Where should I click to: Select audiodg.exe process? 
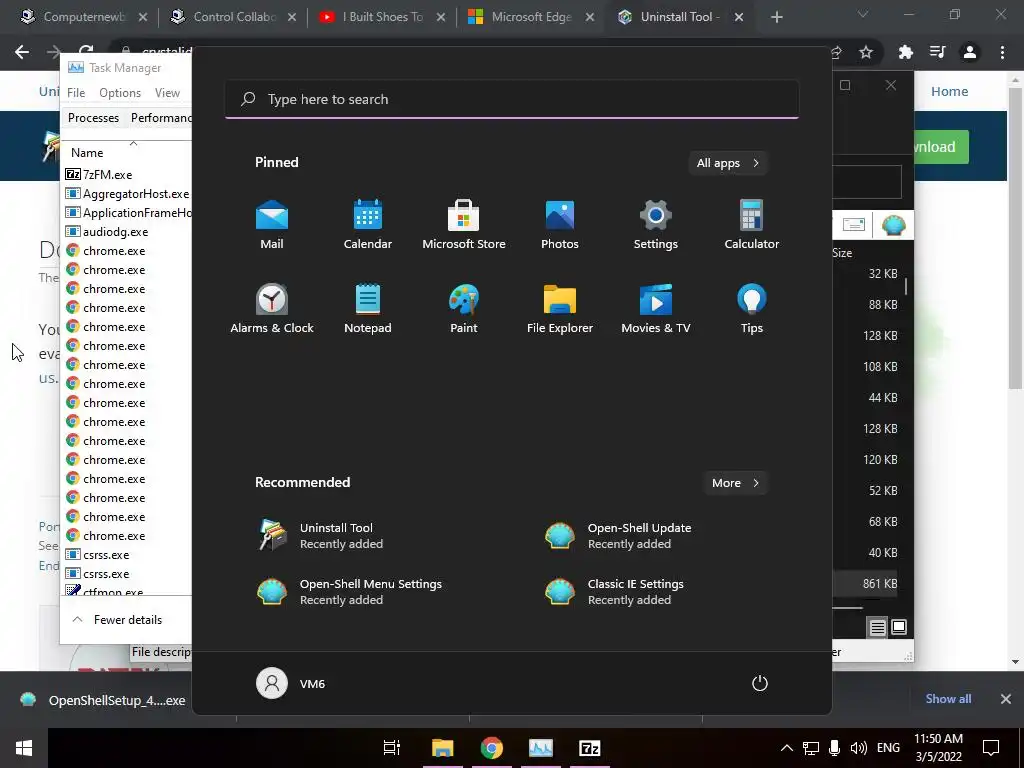(x=128, y=232)
